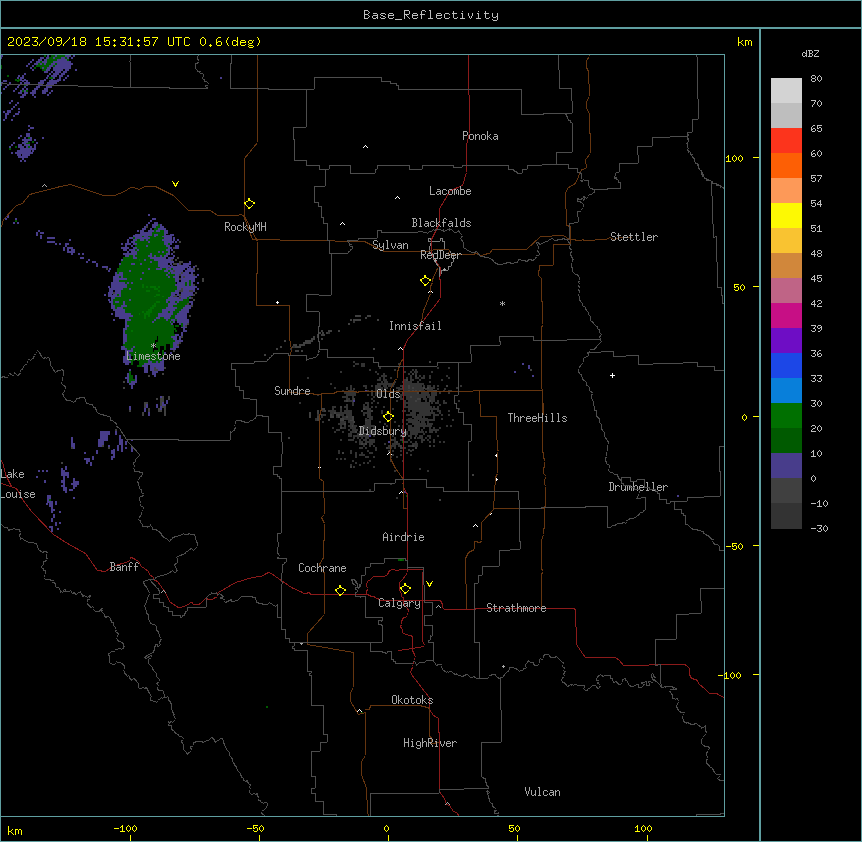Click the Okotoks town label

pyautogui.click(x=412, y=700)
